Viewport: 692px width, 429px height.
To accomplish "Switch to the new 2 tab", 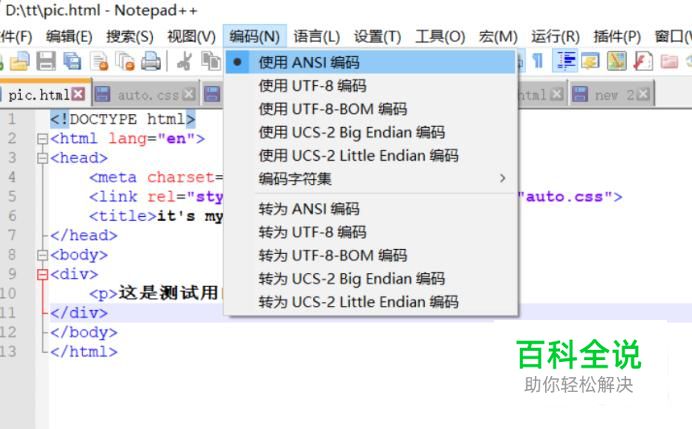I will click(x=613, y=95).
